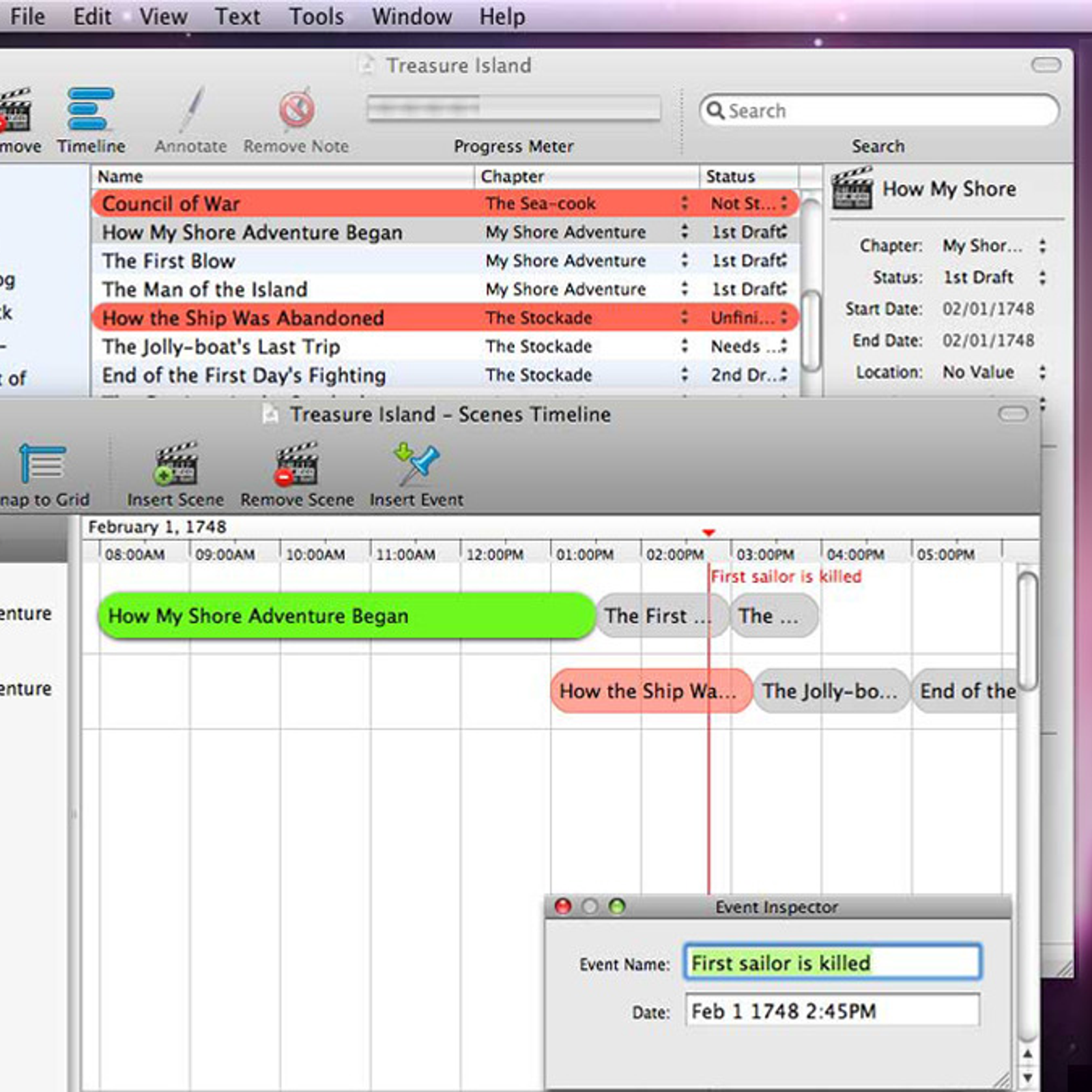Open the File menu
The height and width of the screenshot is (1092, 1092).
[27, 16]
